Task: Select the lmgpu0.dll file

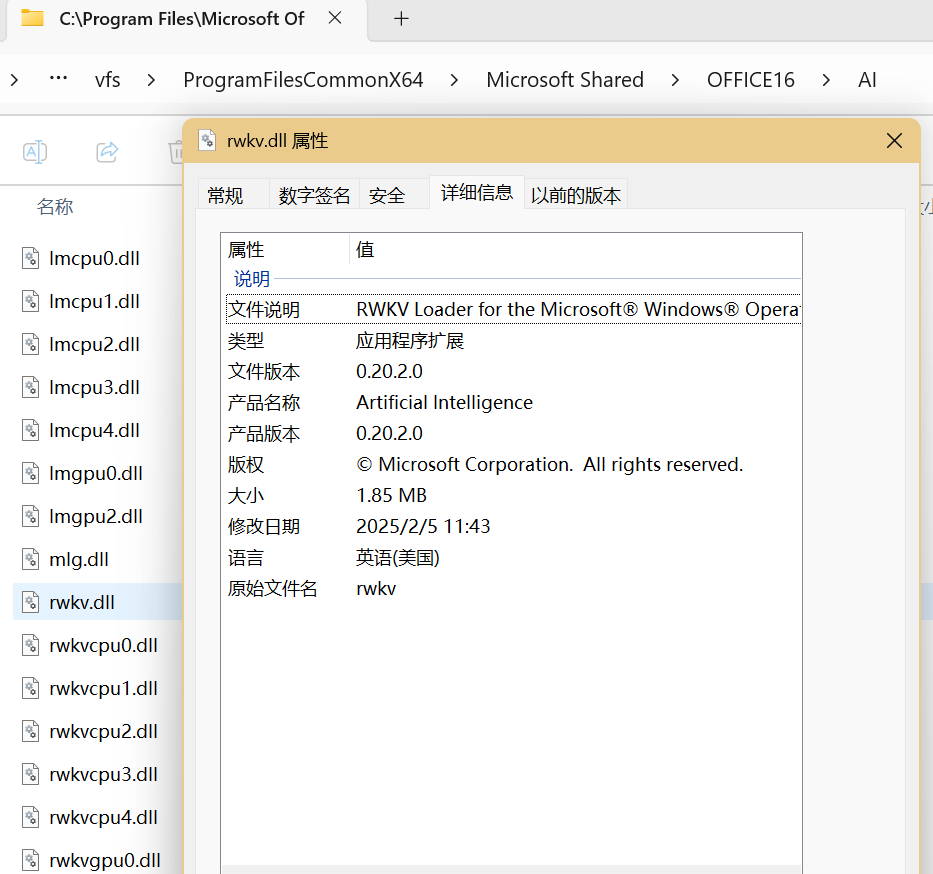Action: click(95, 473)
